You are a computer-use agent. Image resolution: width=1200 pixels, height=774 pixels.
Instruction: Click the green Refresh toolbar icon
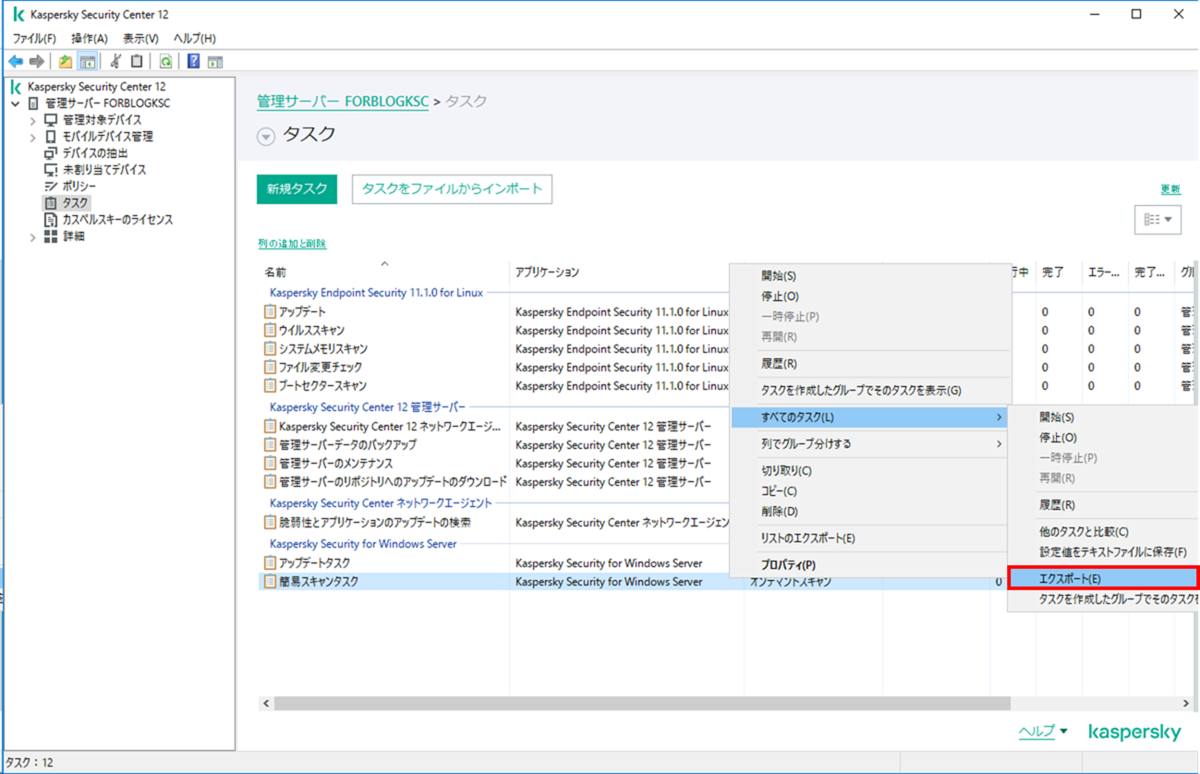coord(166,61)
